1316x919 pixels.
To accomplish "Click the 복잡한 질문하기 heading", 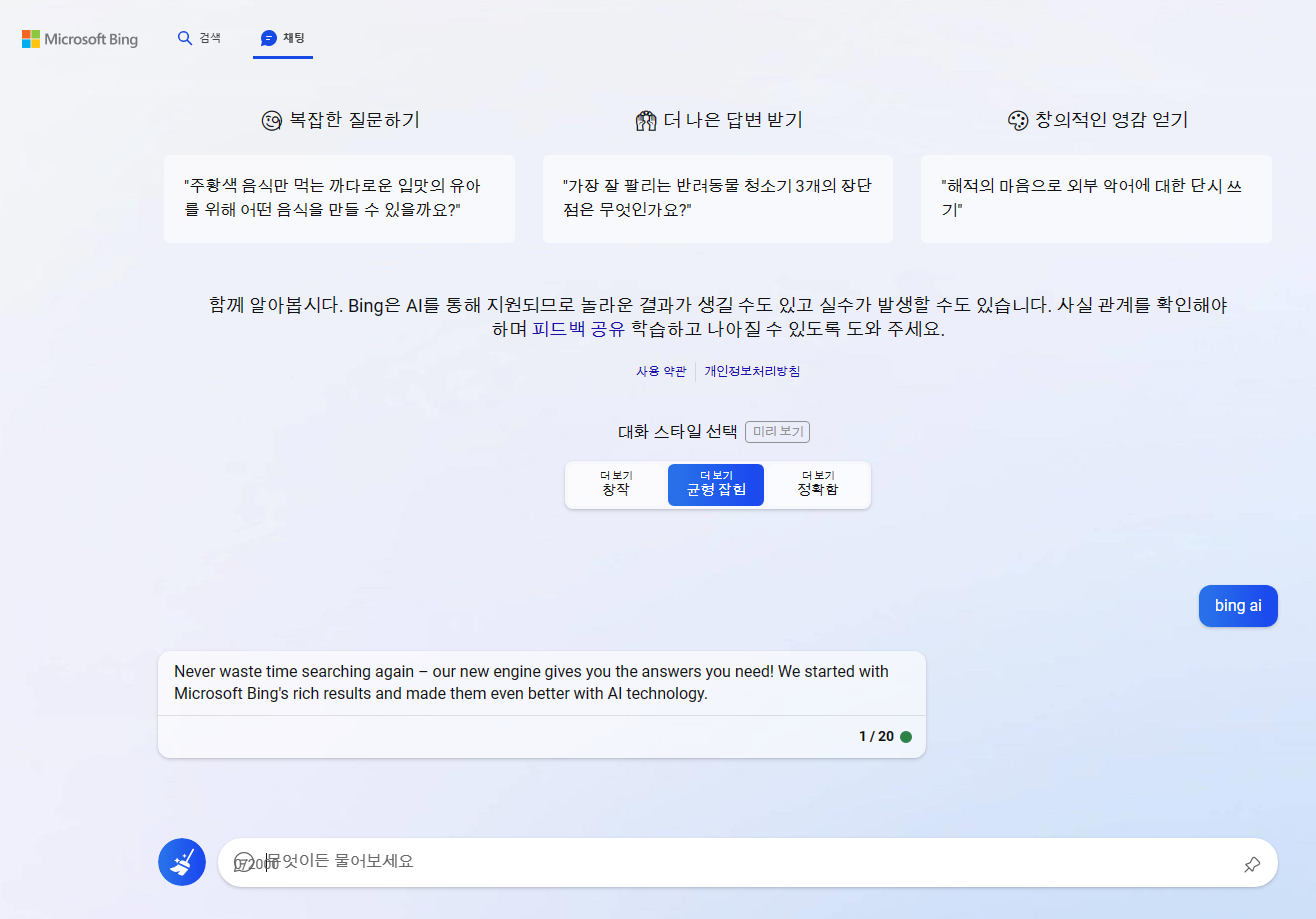I will point(354,120).
